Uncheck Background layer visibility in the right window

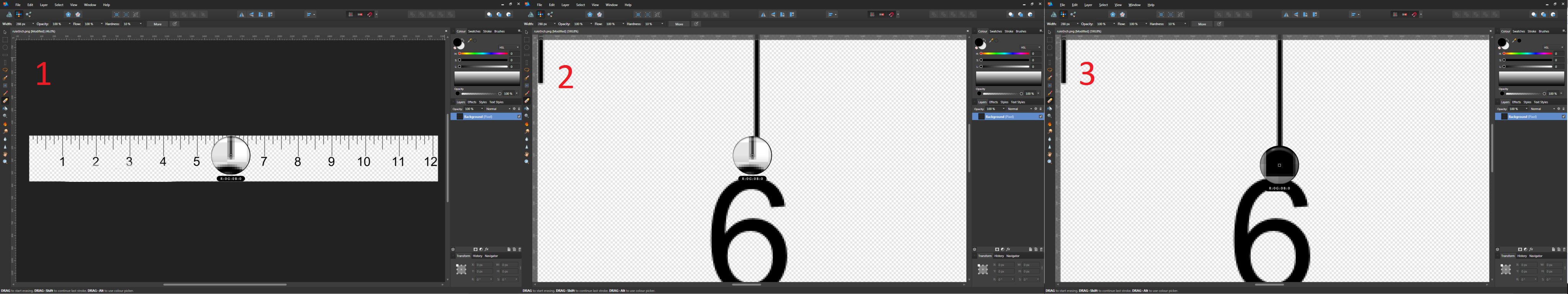click(x=1563, y=116)
